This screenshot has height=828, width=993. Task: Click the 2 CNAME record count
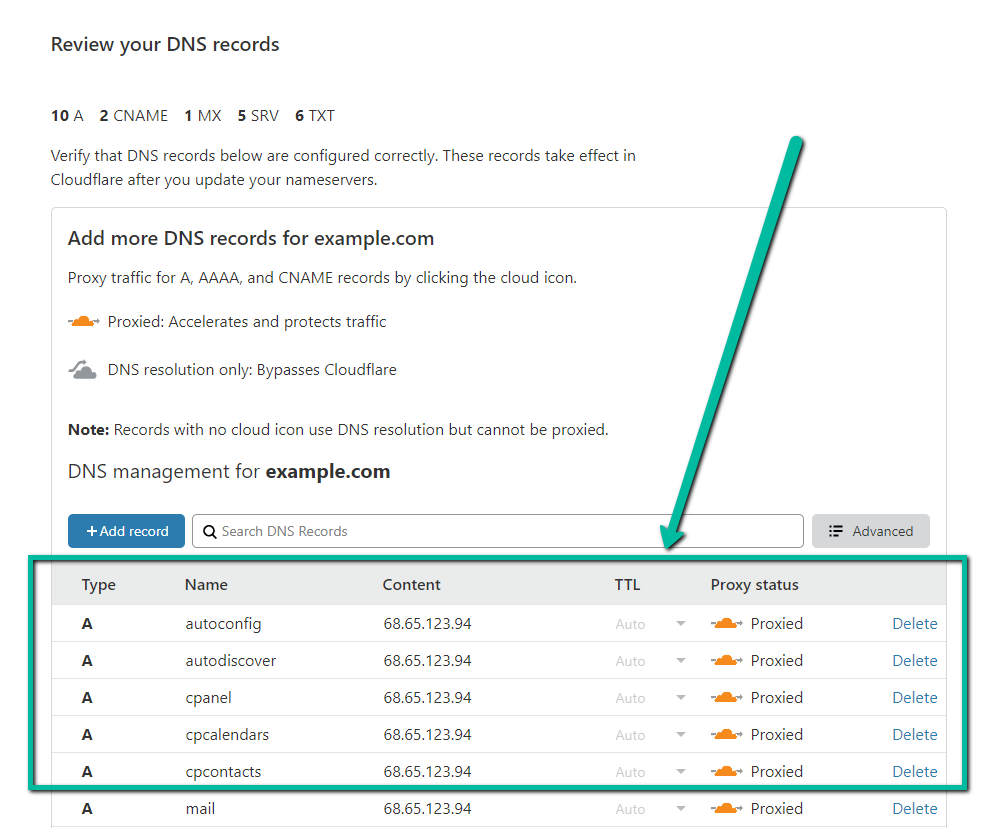[x=134, y=116]
